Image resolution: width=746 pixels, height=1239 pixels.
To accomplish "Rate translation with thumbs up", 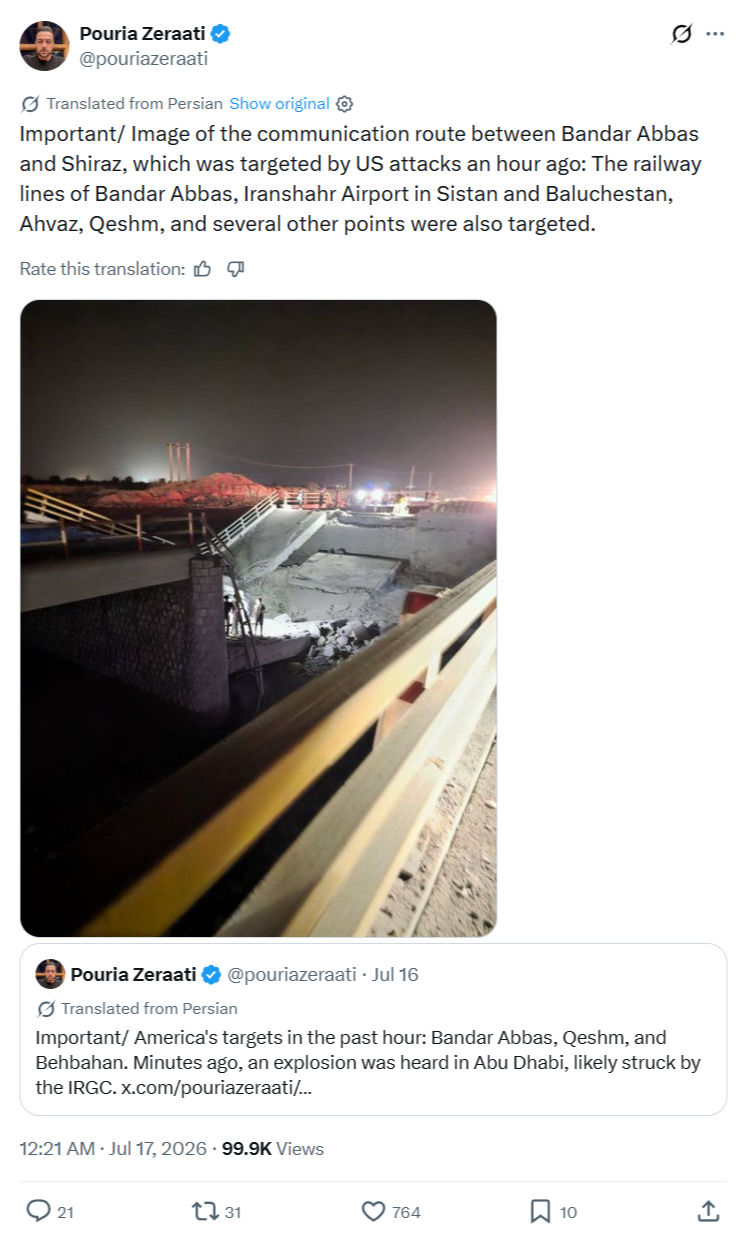I will [x=203, y=268].
